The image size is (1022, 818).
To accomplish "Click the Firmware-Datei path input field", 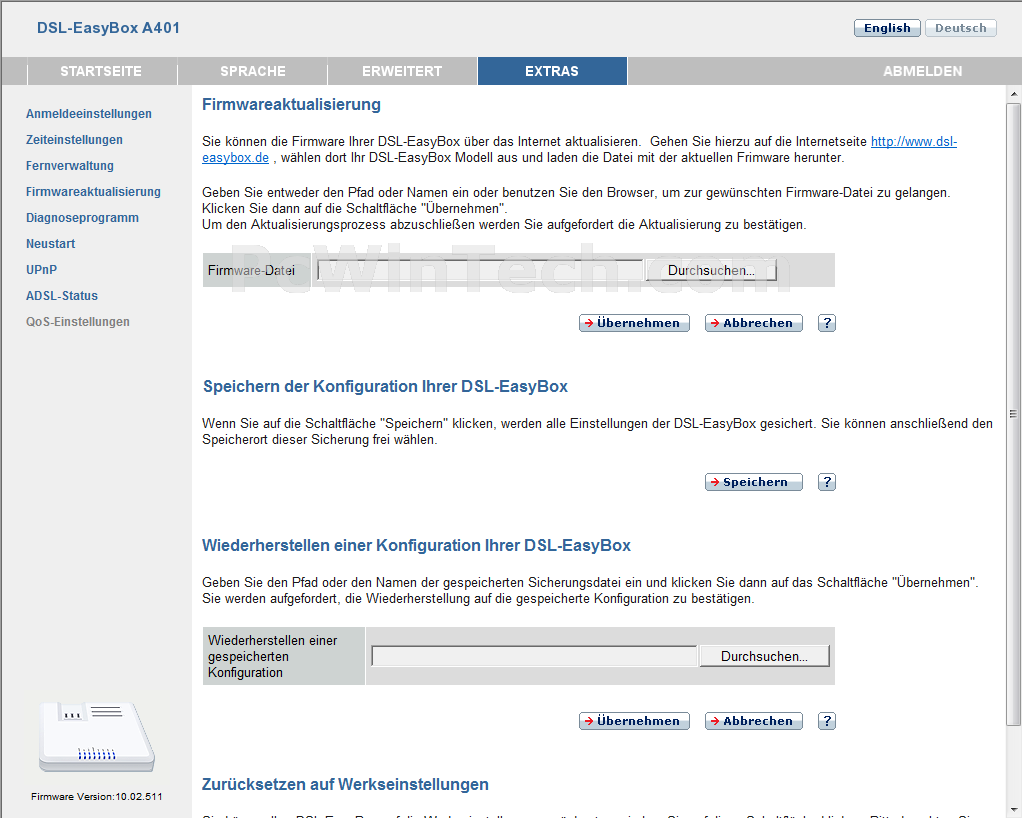I will click(x=480, y=270).
